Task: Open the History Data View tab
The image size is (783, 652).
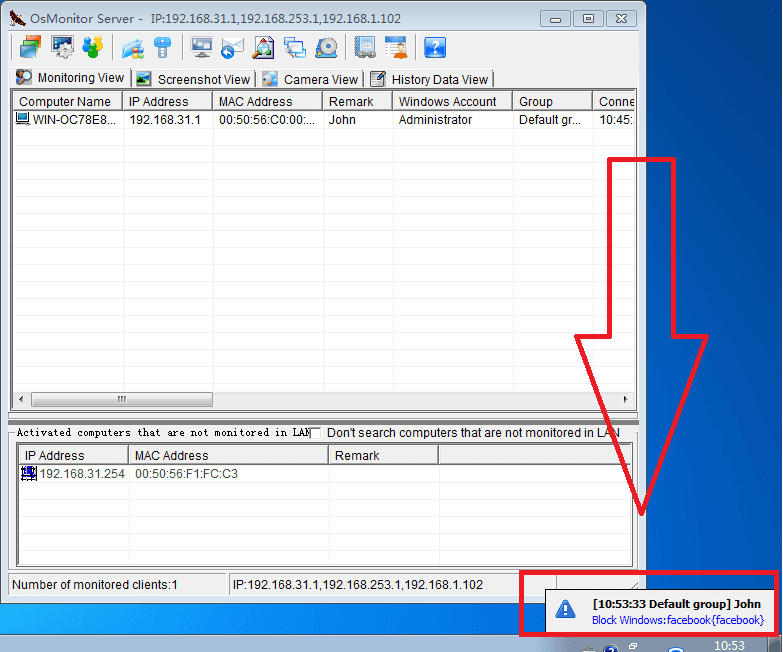Action: point(430,79)
